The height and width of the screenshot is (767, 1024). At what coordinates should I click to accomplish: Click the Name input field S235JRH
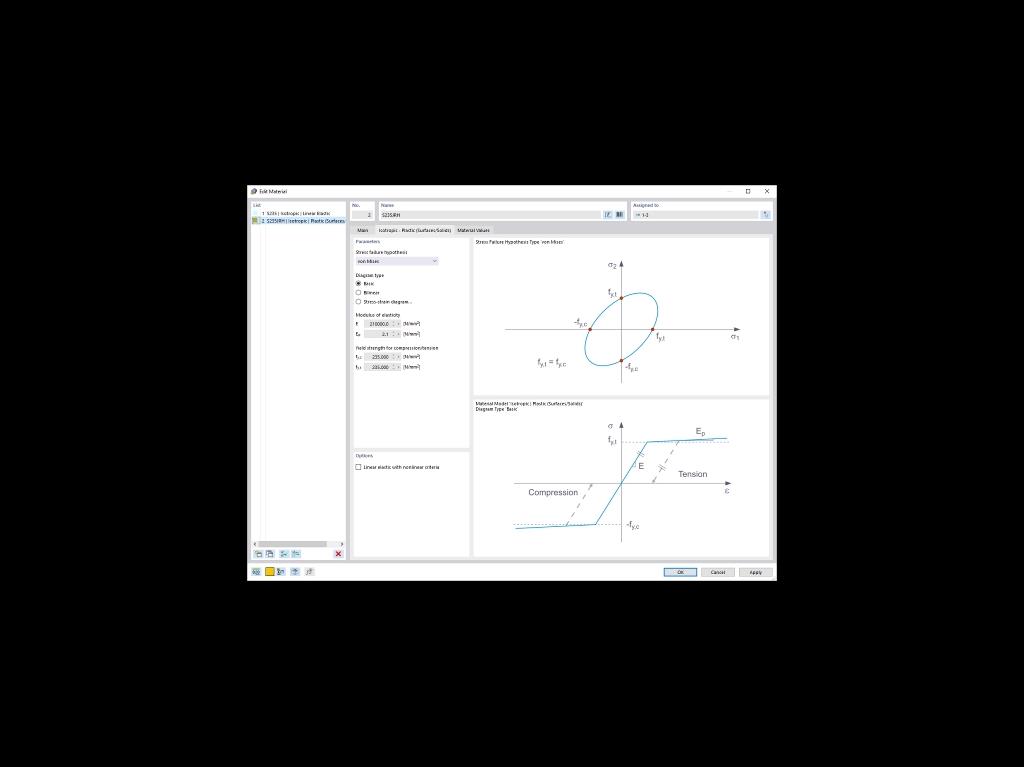(x=490, y=215)
